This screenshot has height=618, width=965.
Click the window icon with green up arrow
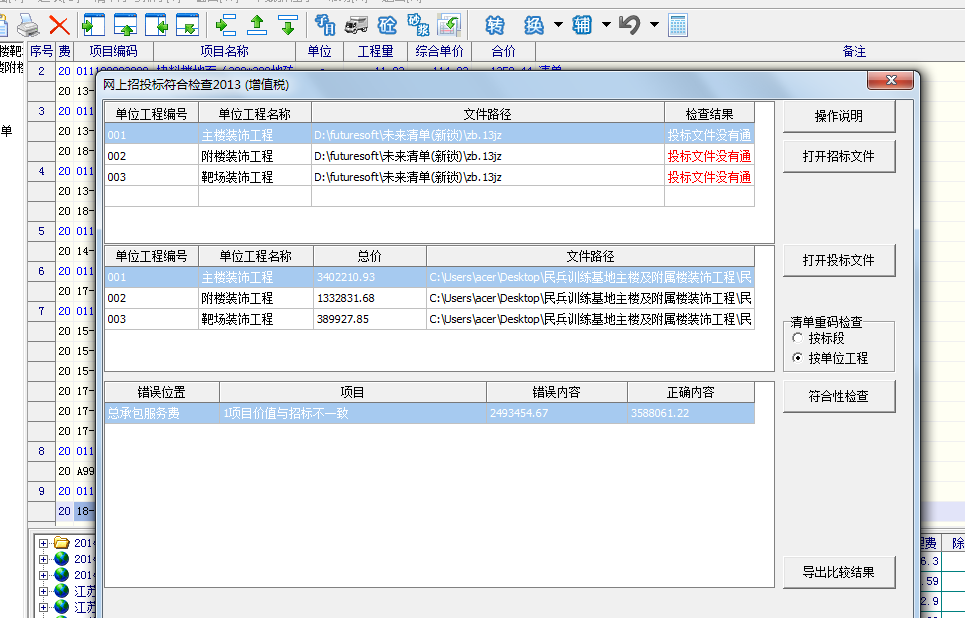[125, 25]
